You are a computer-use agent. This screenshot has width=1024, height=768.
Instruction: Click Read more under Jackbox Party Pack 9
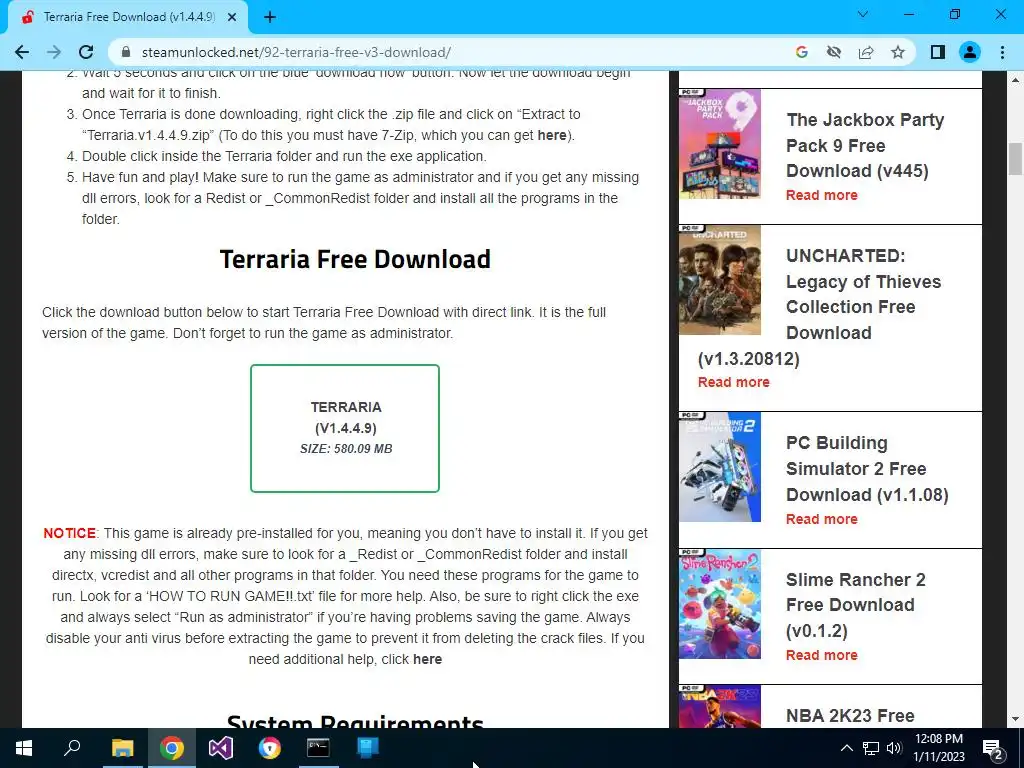tap(822, 195)
